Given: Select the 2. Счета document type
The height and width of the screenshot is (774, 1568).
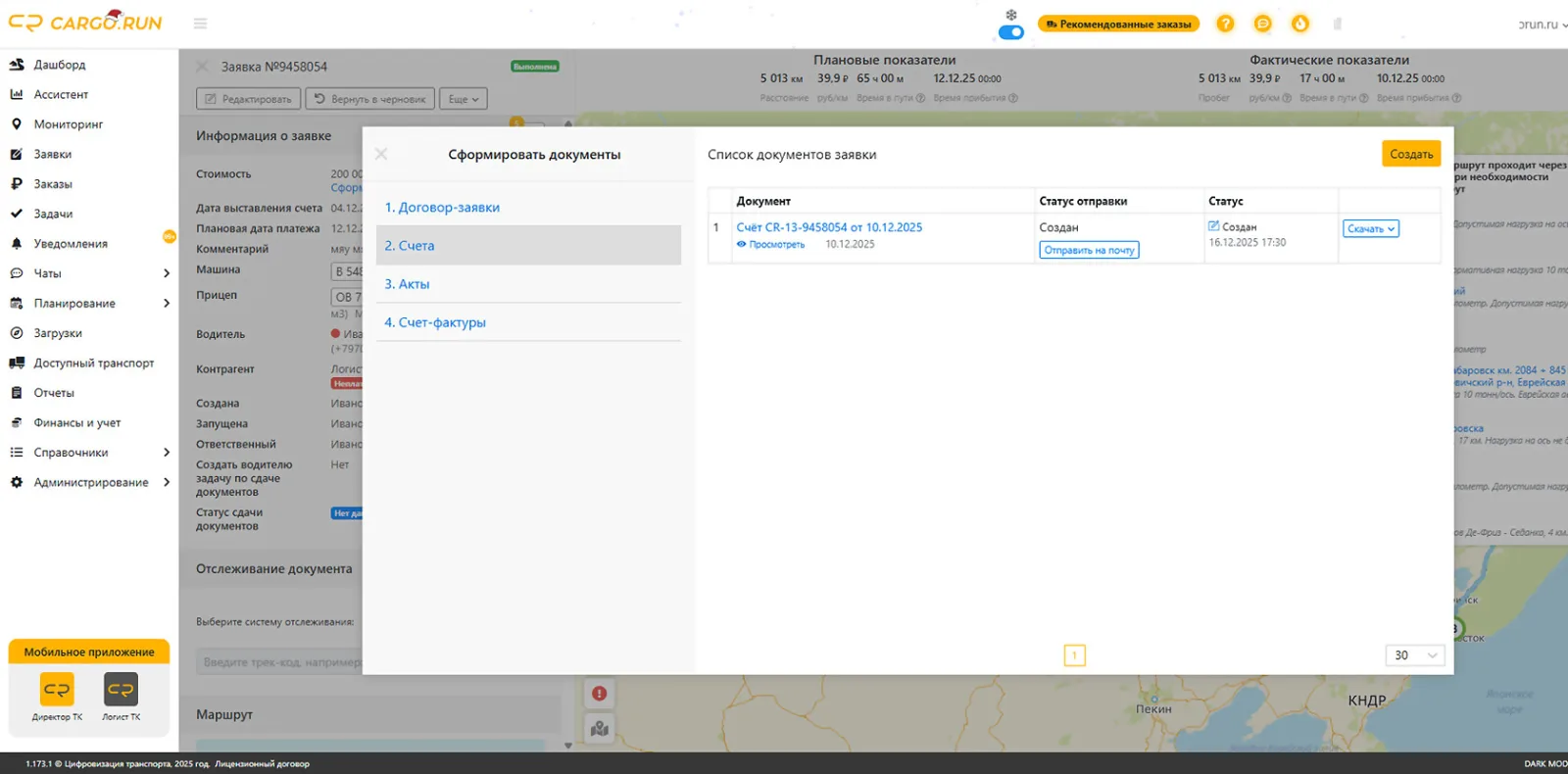Looking at the screenshot, I should (x=529, y=246).
